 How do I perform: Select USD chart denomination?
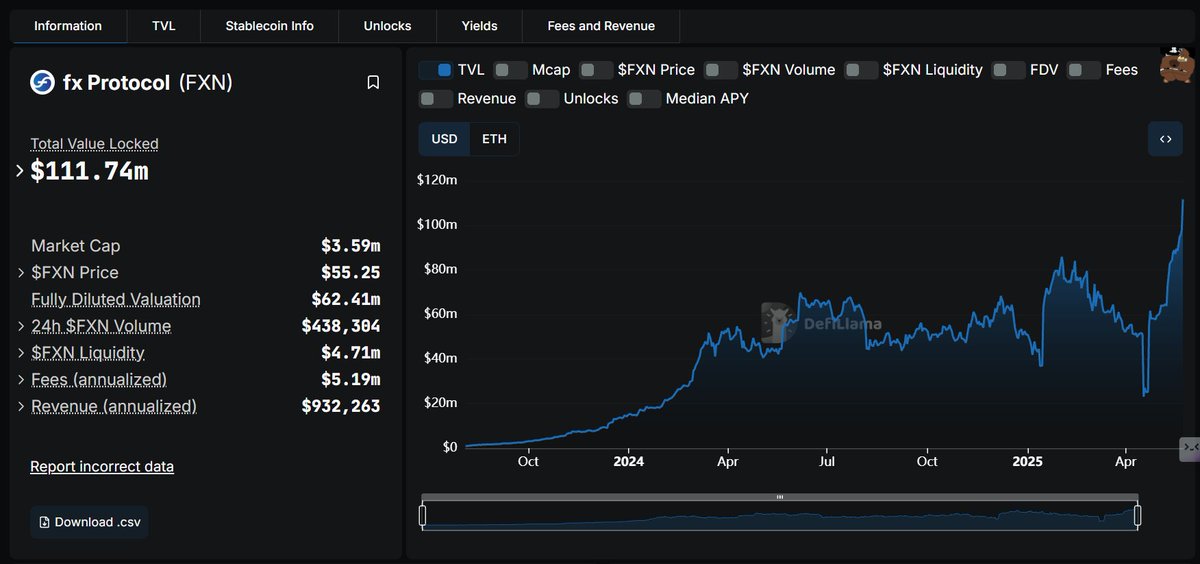coord(444,139)
